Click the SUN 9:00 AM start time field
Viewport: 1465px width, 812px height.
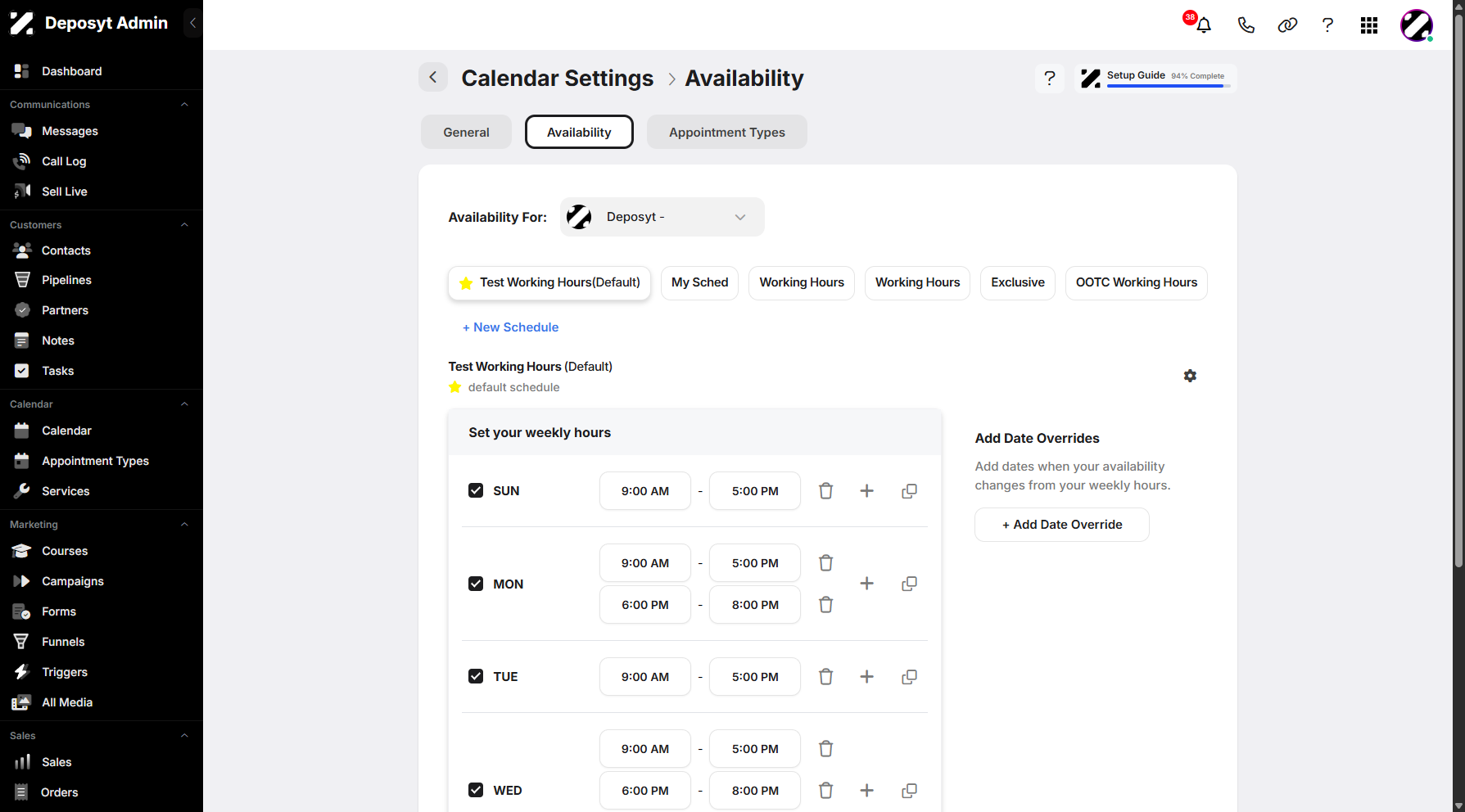pos(645,491)
